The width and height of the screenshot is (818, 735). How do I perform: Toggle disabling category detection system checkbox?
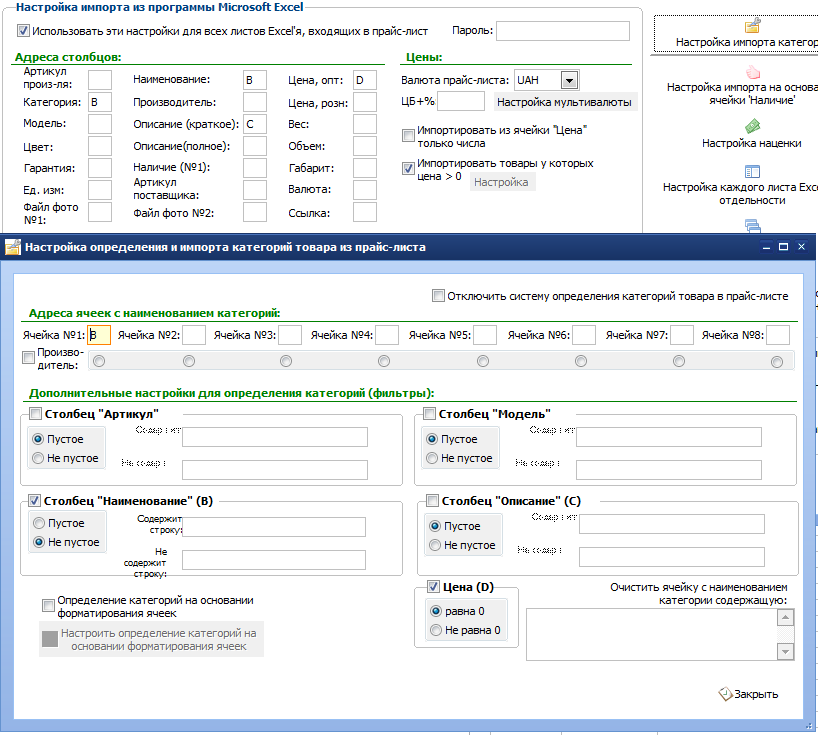438,296
